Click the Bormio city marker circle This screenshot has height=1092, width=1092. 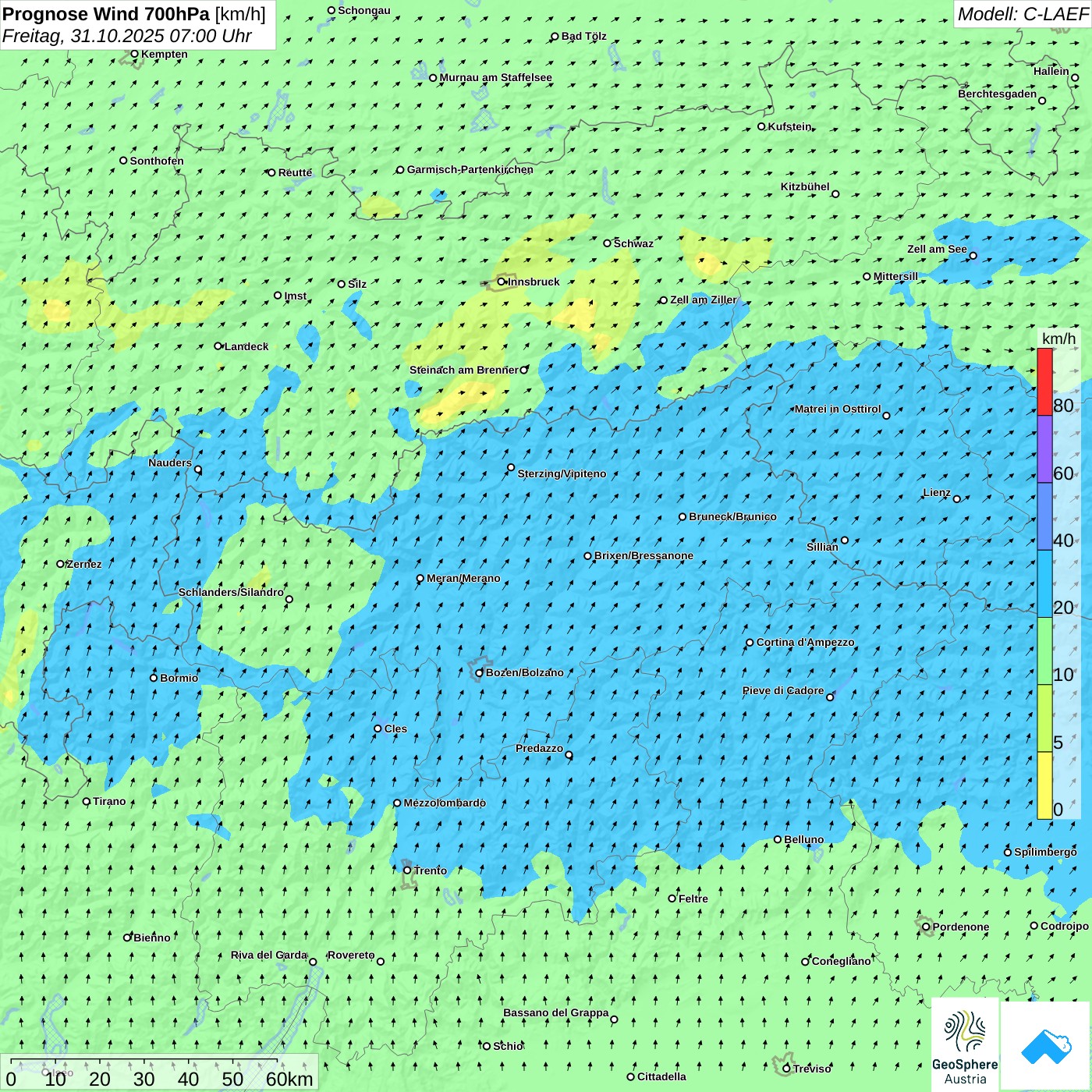pyautogui.click(x=154, y=678)
